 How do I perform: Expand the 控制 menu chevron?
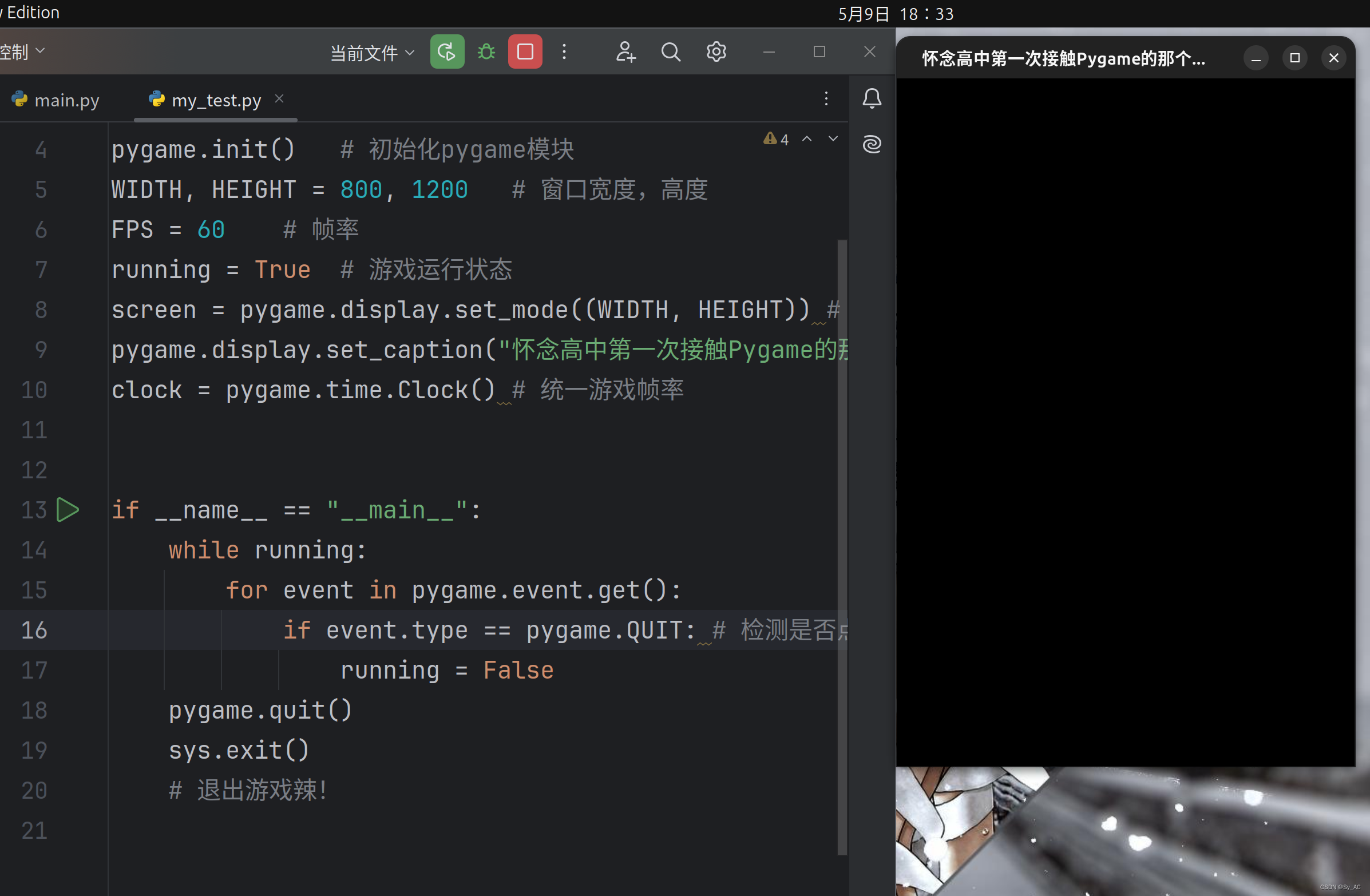[39, 50]
